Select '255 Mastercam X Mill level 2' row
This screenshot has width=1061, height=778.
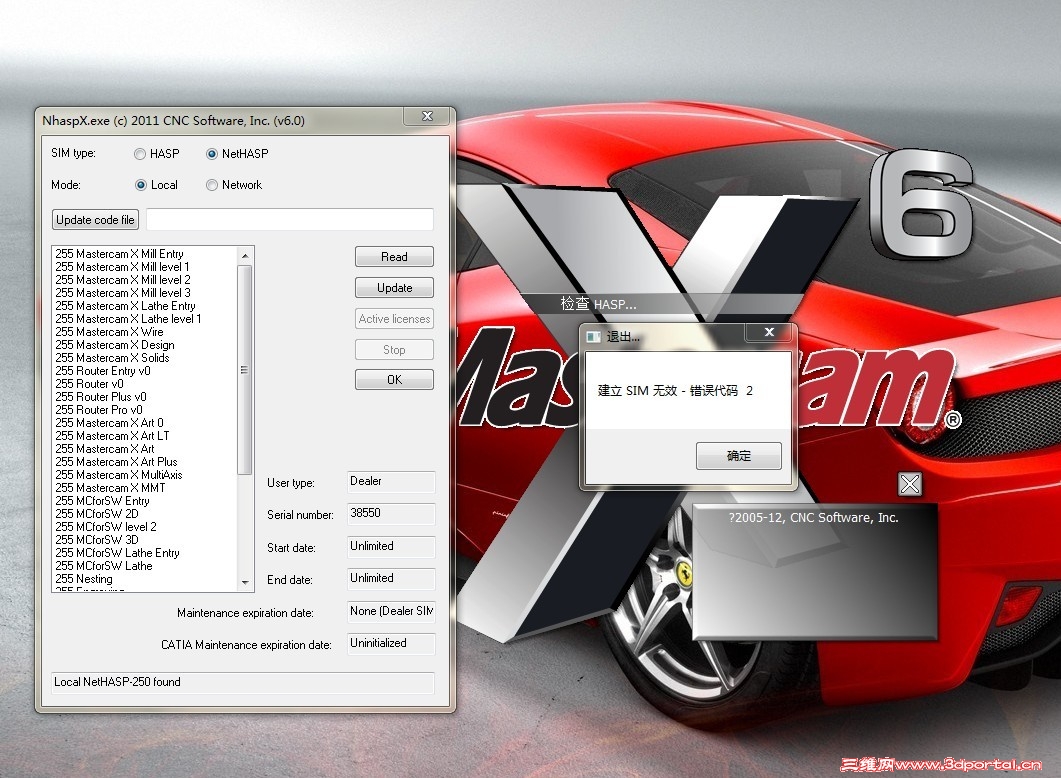click(145, 280)
